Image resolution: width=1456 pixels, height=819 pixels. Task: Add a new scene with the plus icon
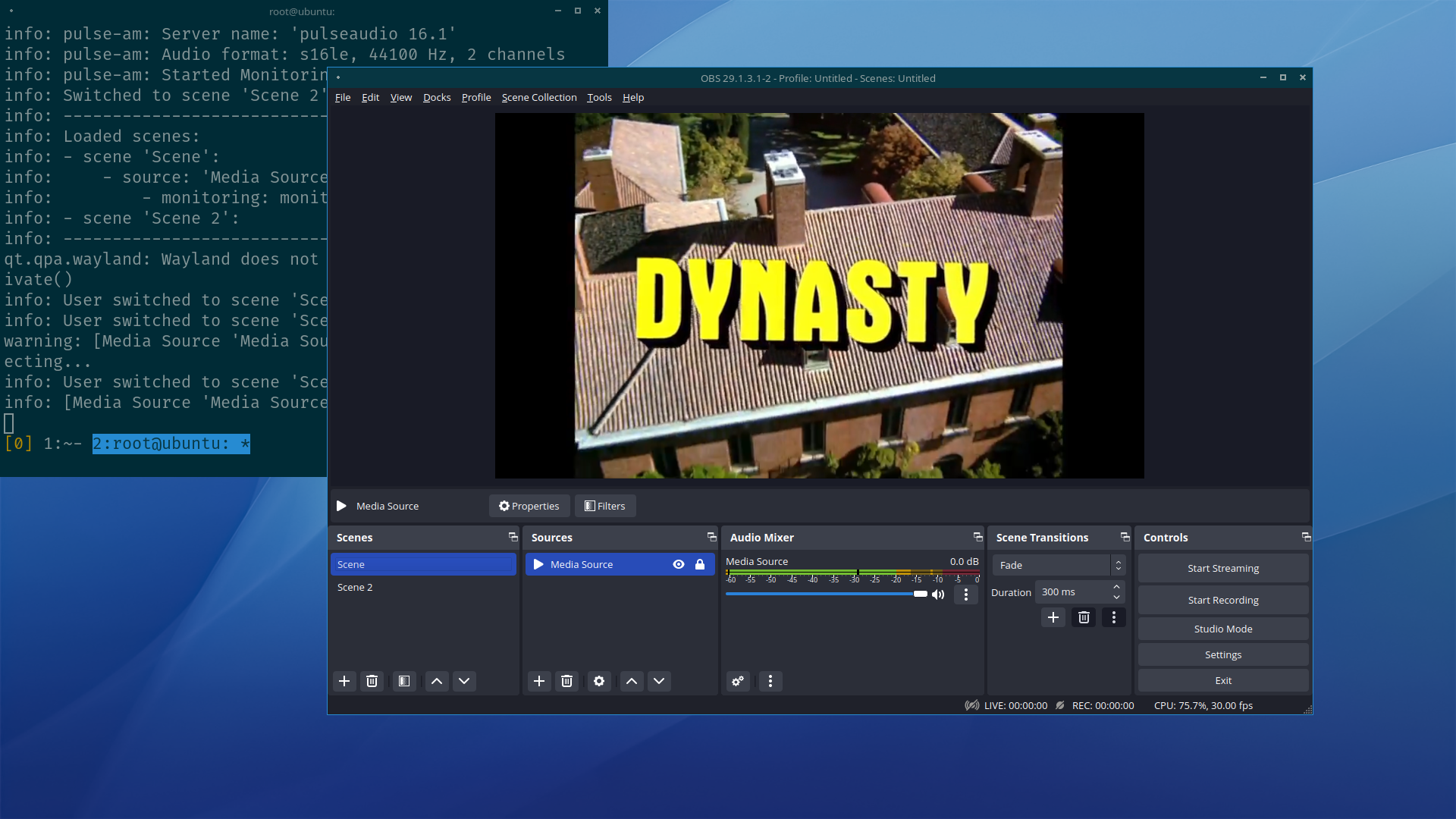point(344,681)
